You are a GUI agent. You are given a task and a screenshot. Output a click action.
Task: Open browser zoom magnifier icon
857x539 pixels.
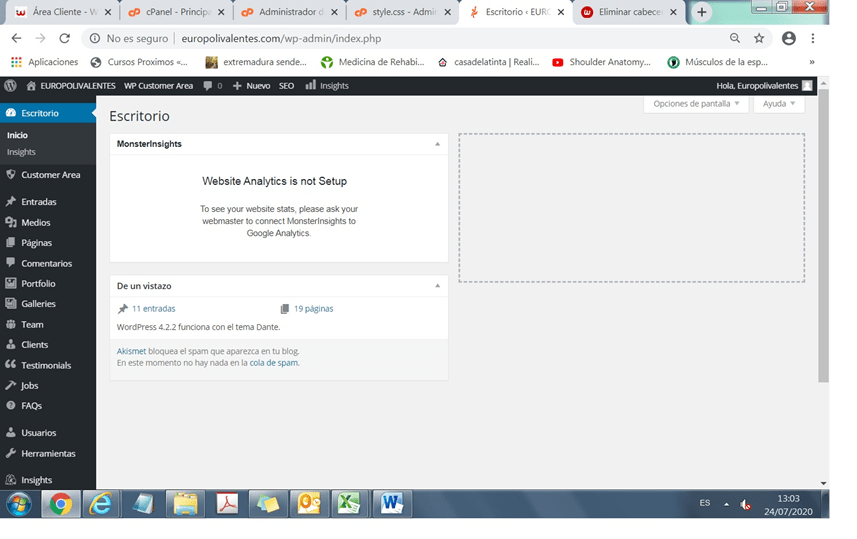coord(735,38)
